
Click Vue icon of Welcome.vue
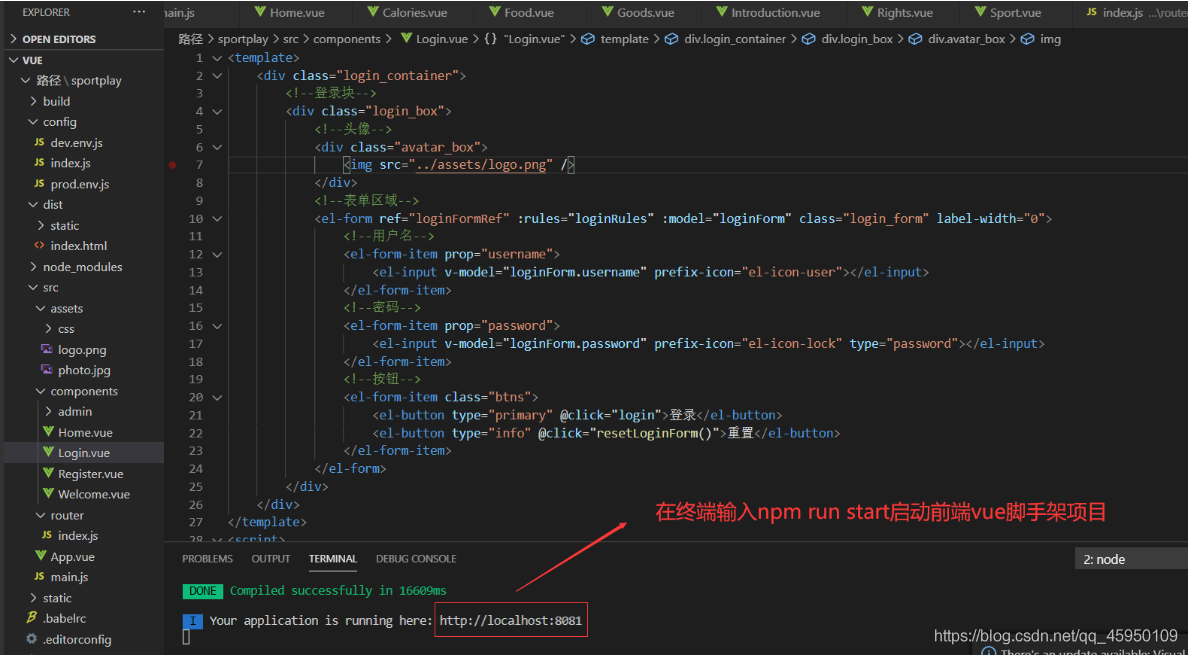coord(49,494)
